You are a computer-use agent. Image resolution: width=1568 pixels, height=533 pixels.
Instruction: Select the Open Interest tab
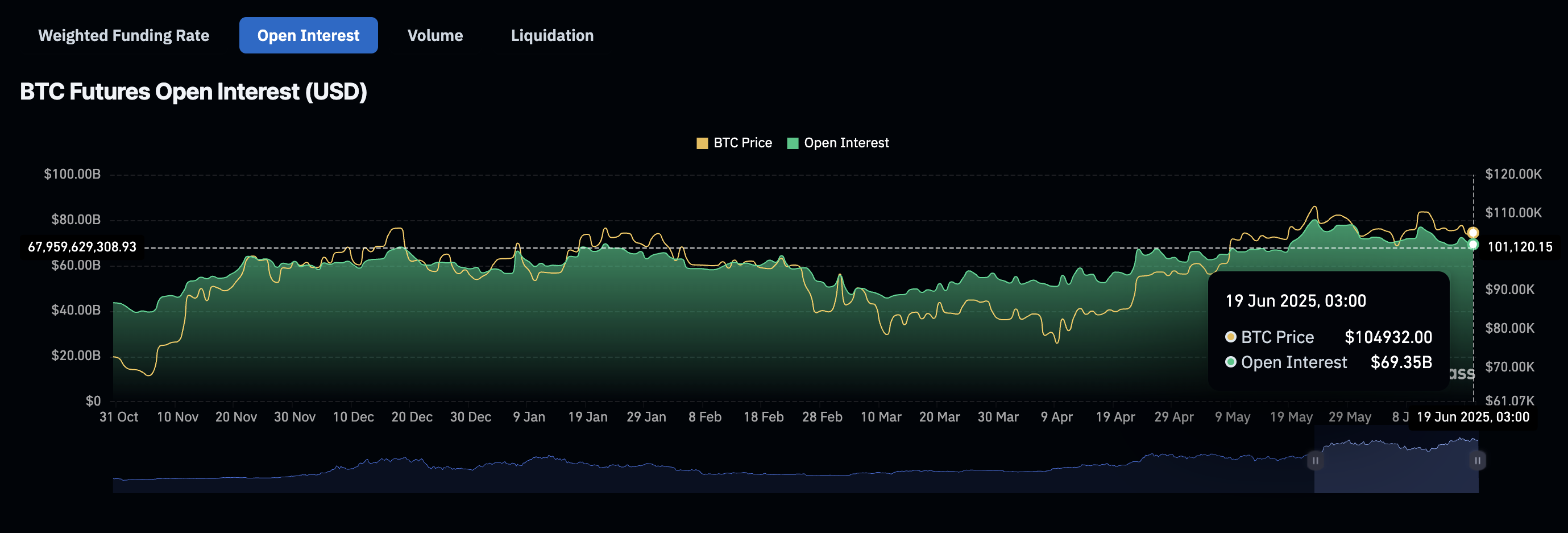click(308, 35)
